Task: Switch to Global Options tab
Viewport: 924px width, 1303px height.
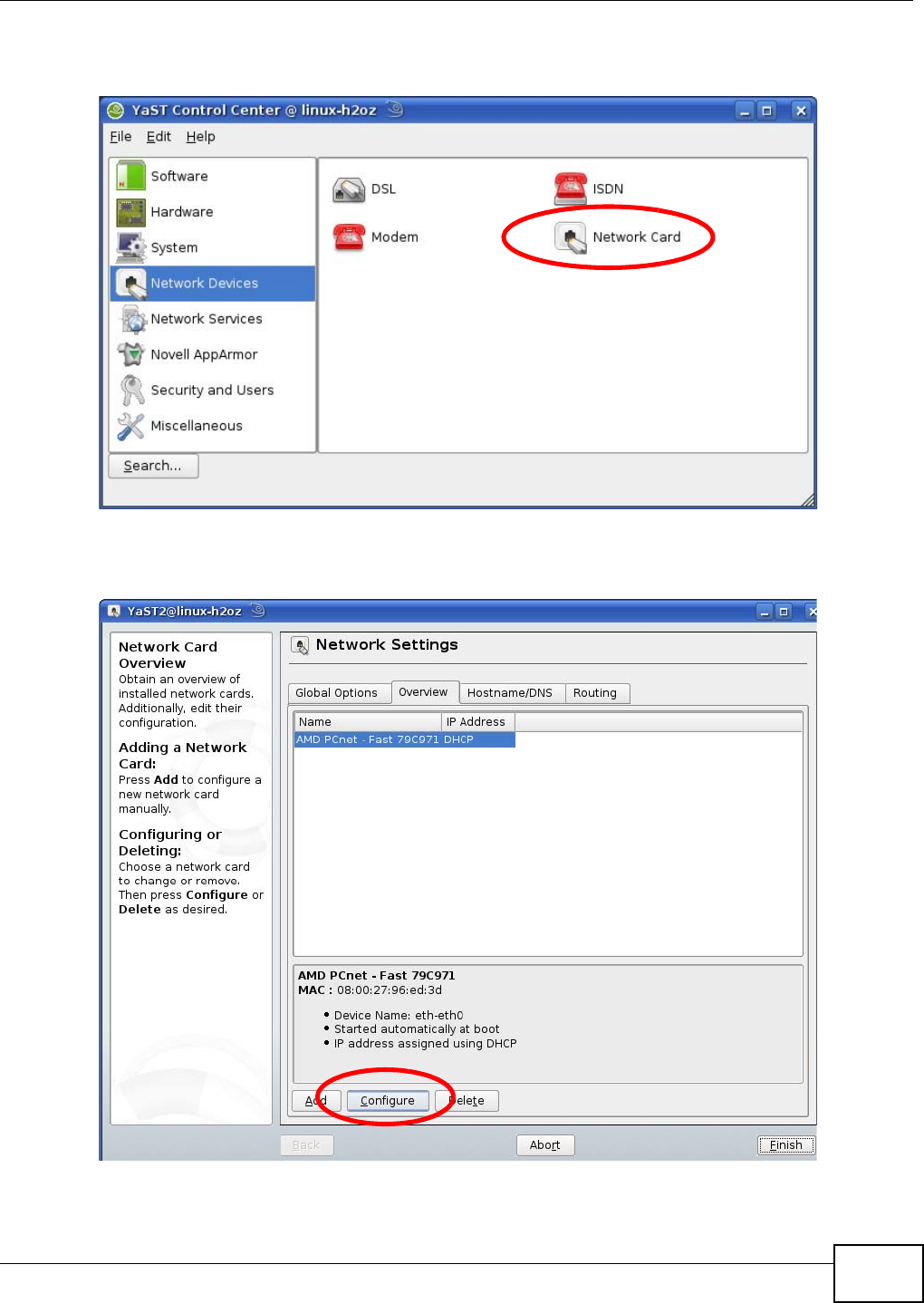Action: click(336, 693)
